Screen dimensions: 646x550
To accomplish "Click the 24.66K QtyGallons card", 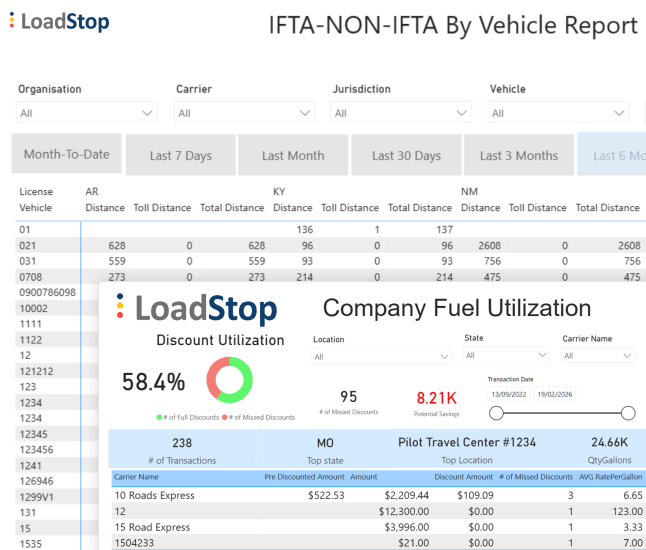I will [x=609, y=449].
